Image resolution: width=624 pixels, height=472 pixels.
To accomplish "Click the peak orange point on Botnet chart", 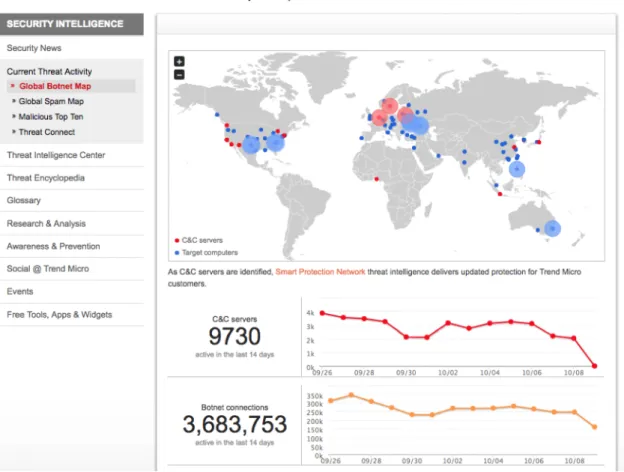I will coord(351,395).
